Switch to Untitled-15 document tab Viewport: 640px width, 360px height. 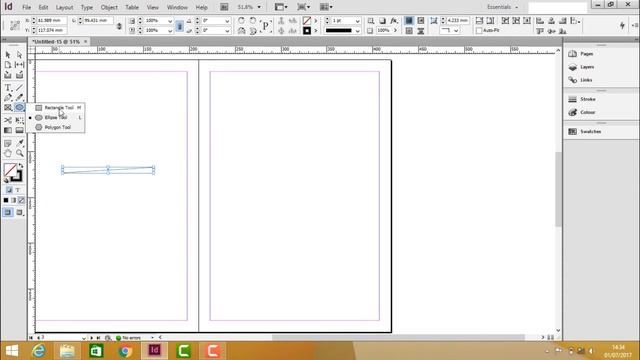pyautogui.click(x=56, y=42)
